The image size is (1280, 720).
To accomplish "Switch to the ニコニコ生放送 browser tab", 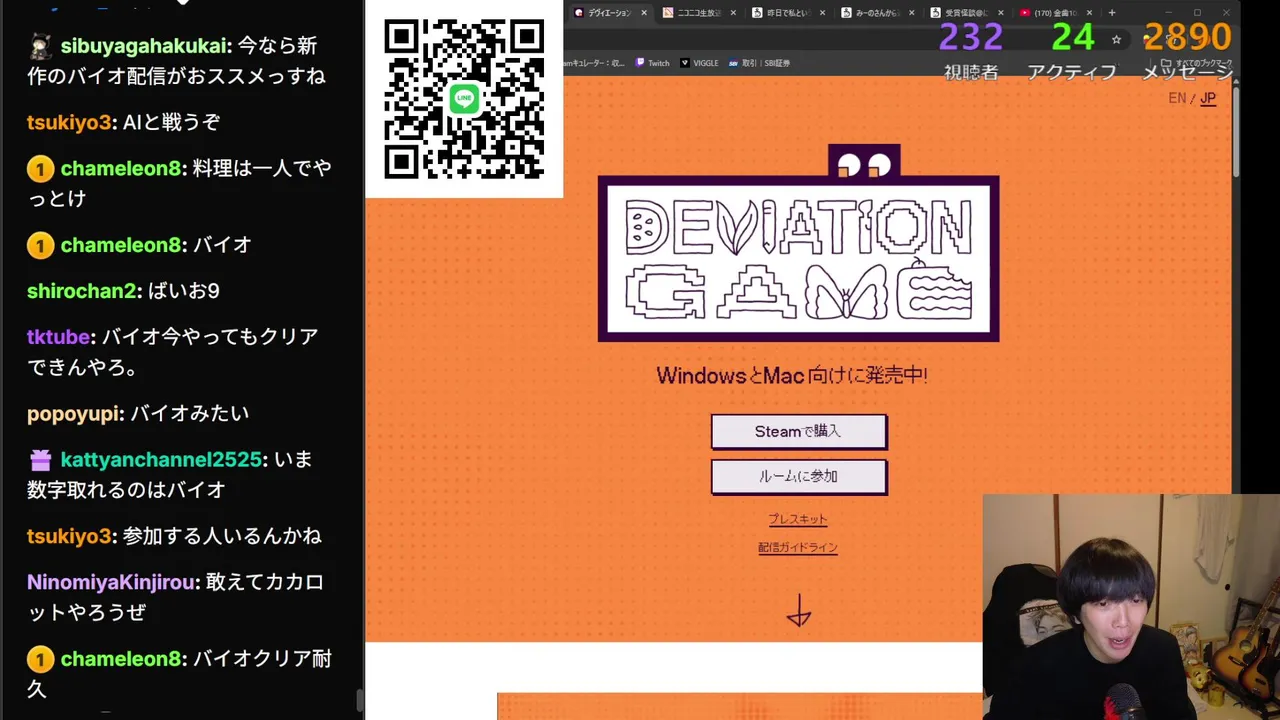I will click(x=698, y=13).
